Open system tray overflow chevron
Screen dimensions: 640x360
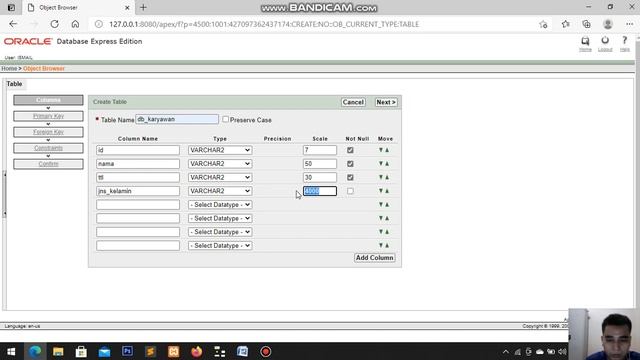pos(506,351)
